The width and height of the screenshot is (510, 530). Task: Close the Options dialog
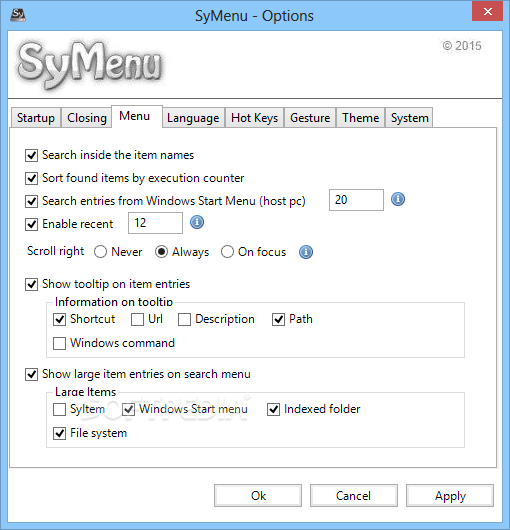coord(487,11)
